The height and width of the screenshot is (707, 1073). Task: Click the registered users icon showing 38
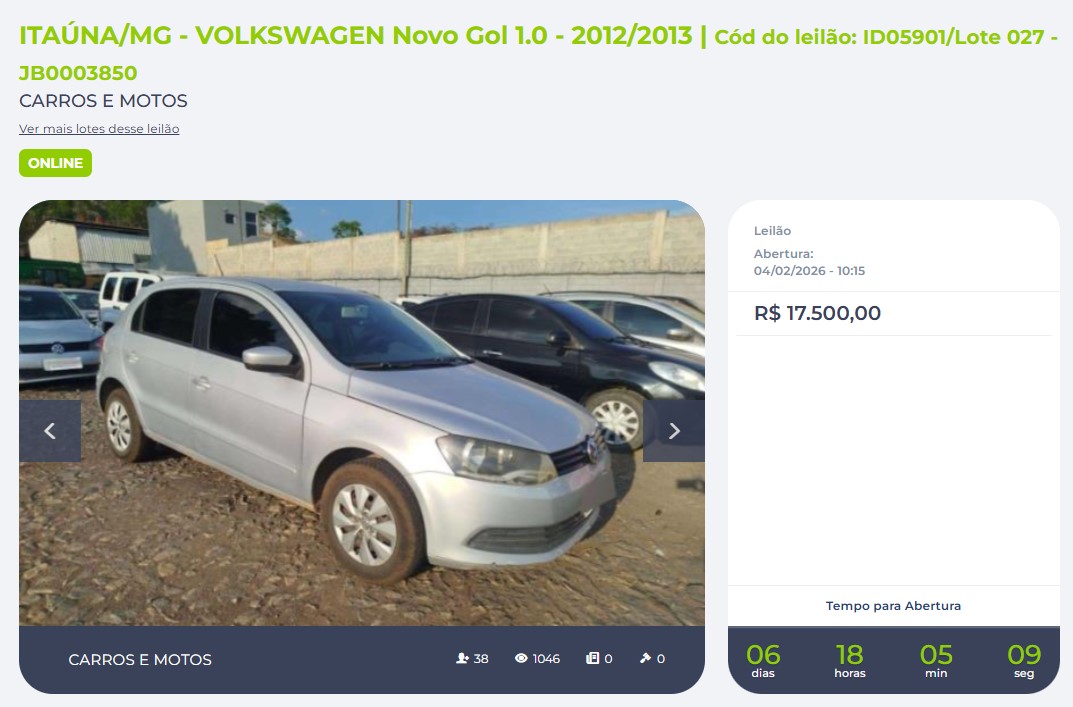(x=462, y=658)
